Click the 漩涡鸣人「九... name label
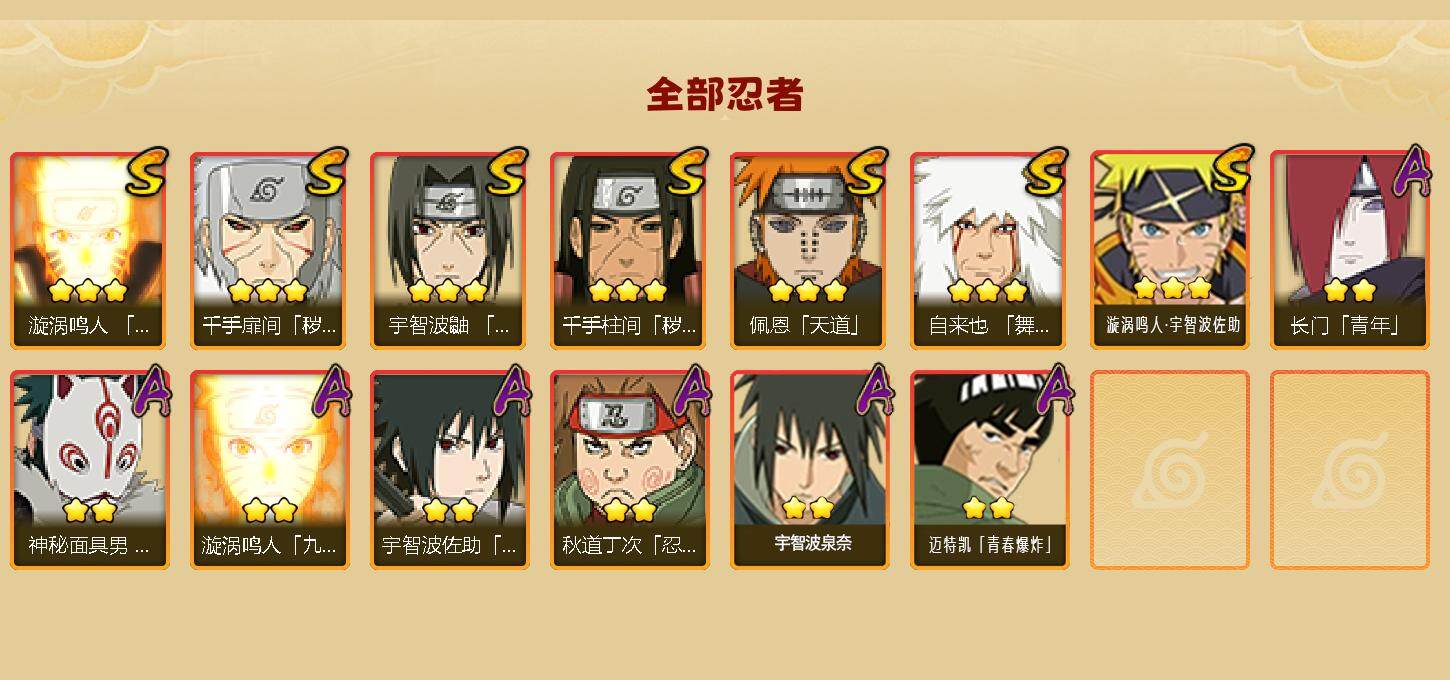The height and width of the screenshot is (680, 1450). 269,546
